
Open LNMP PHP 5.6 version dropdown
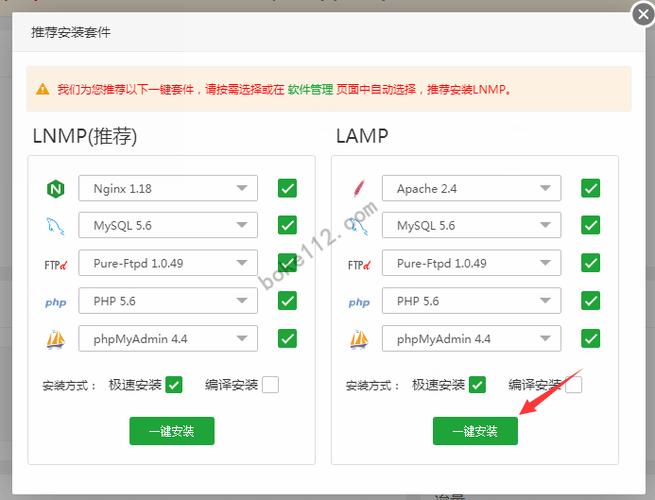coord(168,300)
